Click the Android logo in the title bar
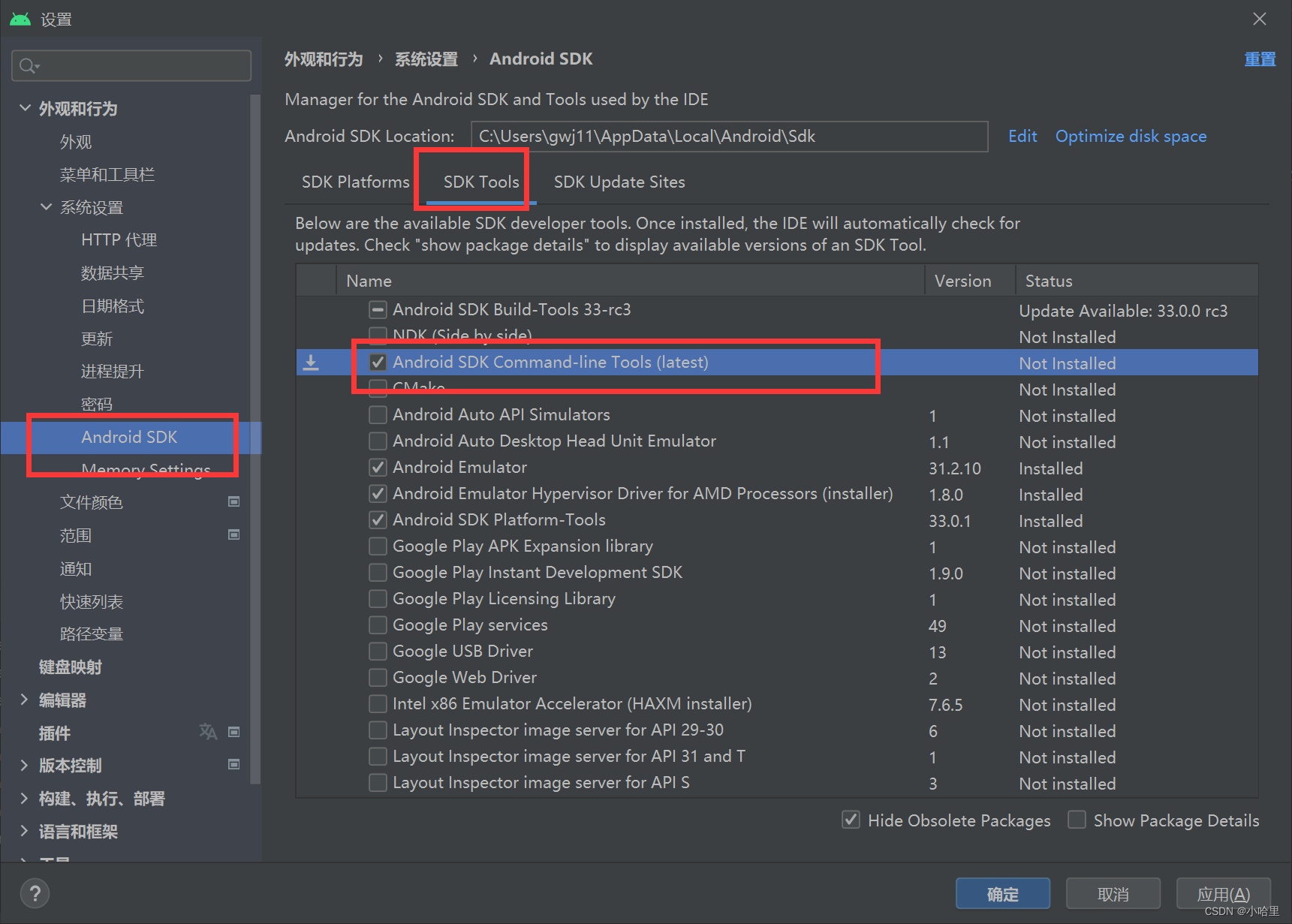The height and width of the screenshot is (924, 1292). (x=20, y=19)
